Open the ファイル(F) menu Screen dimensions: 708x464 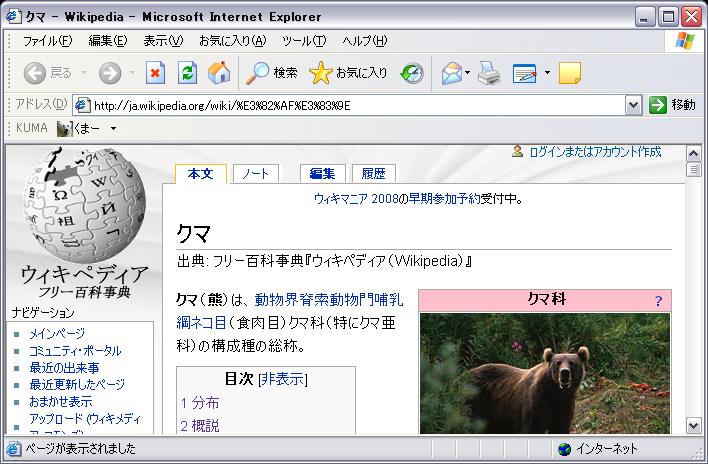[x=47, y=41]
